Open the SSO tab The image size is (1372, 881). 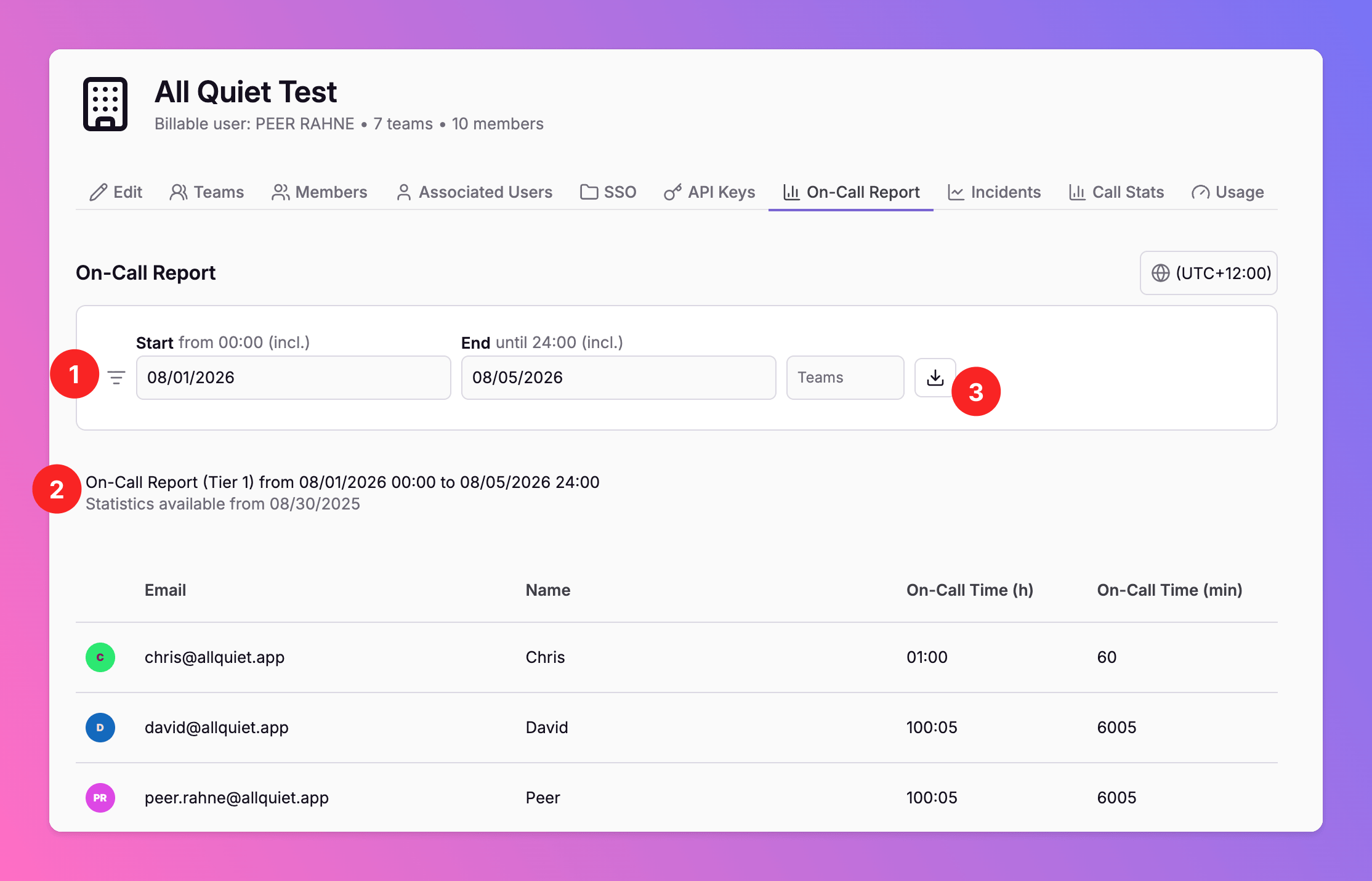point(608,192)
